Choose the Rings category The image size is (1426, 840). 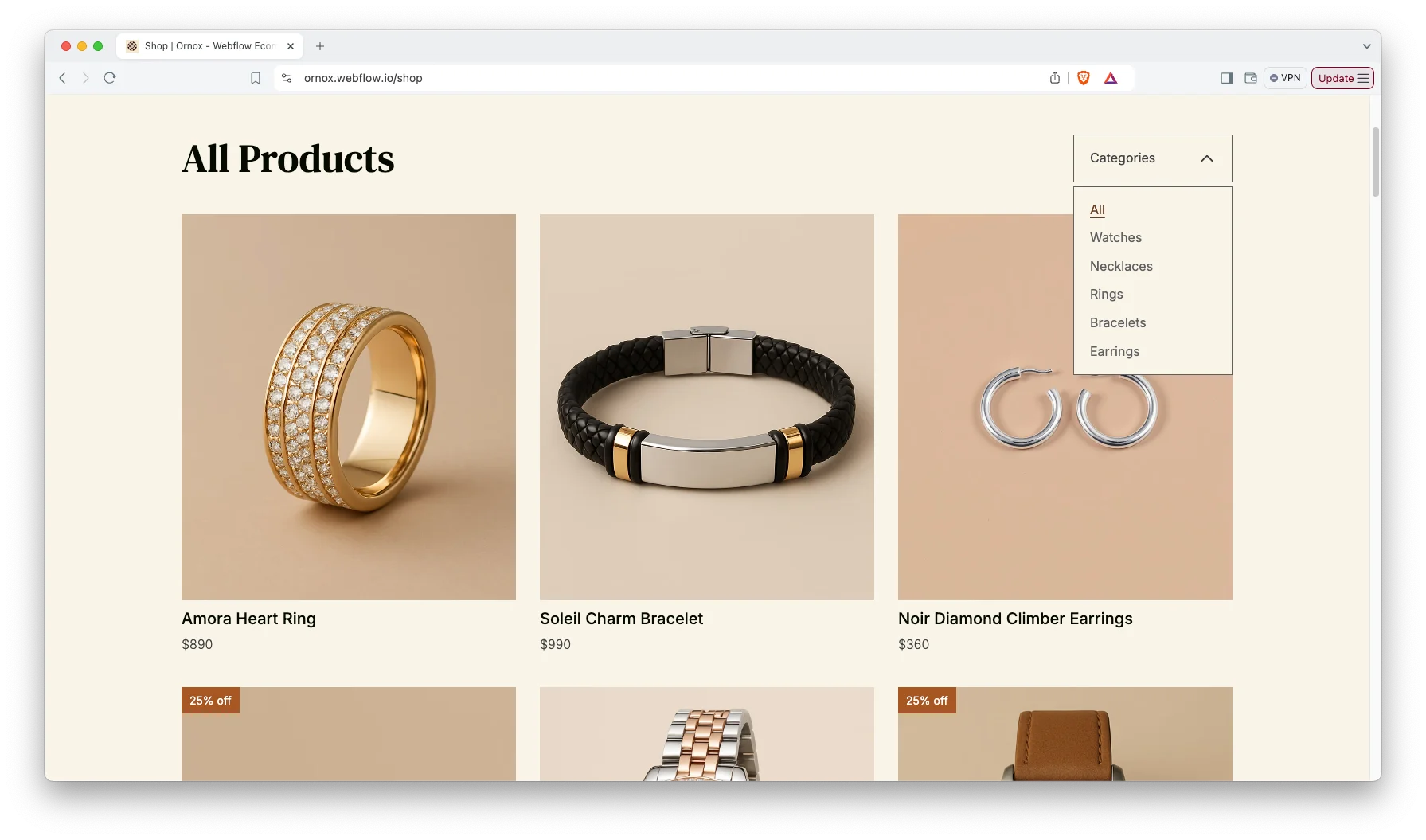(x=1106, y=295)
